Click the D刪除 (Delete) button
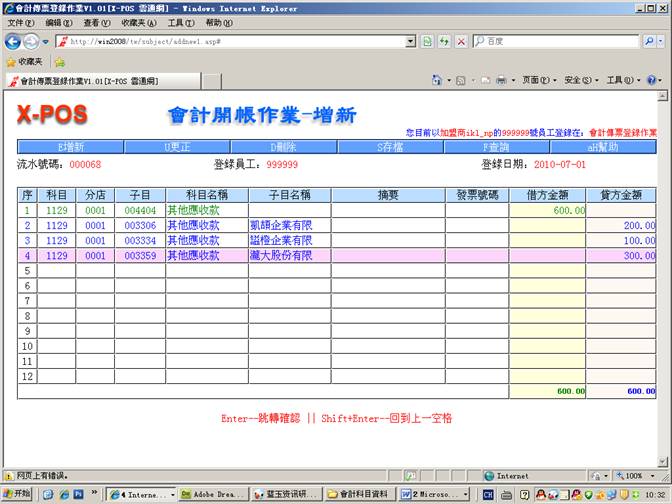This screenshot has width=672, height=504. tap(284, 147)
